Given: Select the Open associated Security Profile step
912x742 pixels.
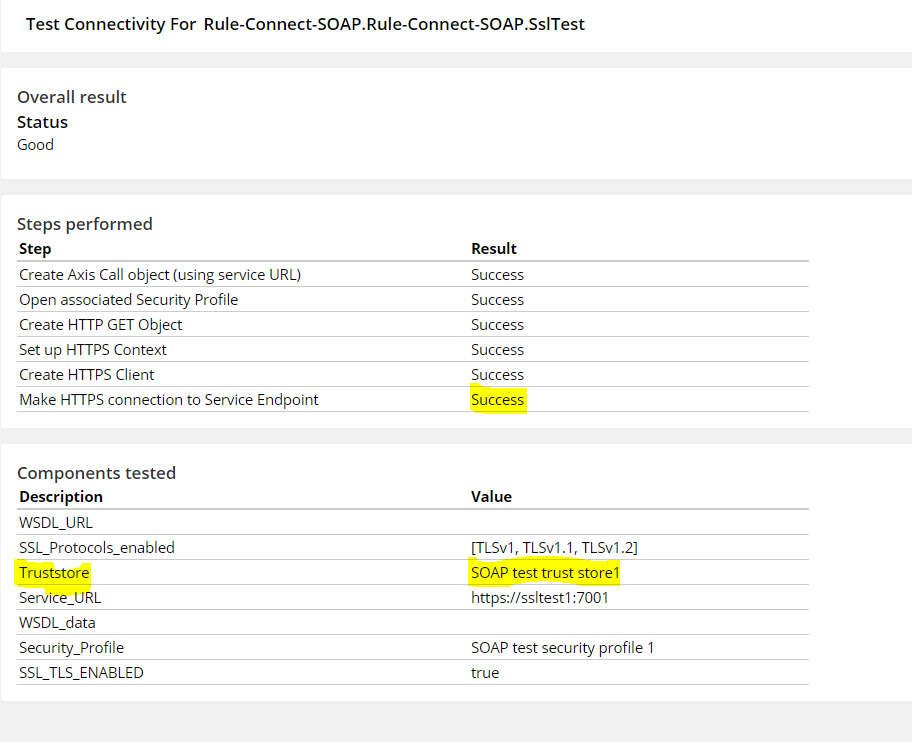Looking at the screenshot, I should (129, 299).
